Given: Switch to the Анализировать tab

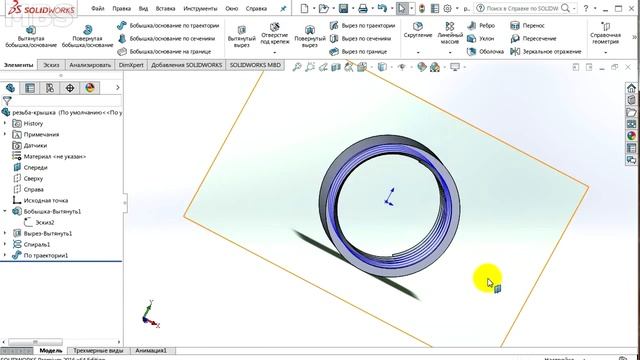Looking at the screenshot, I should point(90,65).
